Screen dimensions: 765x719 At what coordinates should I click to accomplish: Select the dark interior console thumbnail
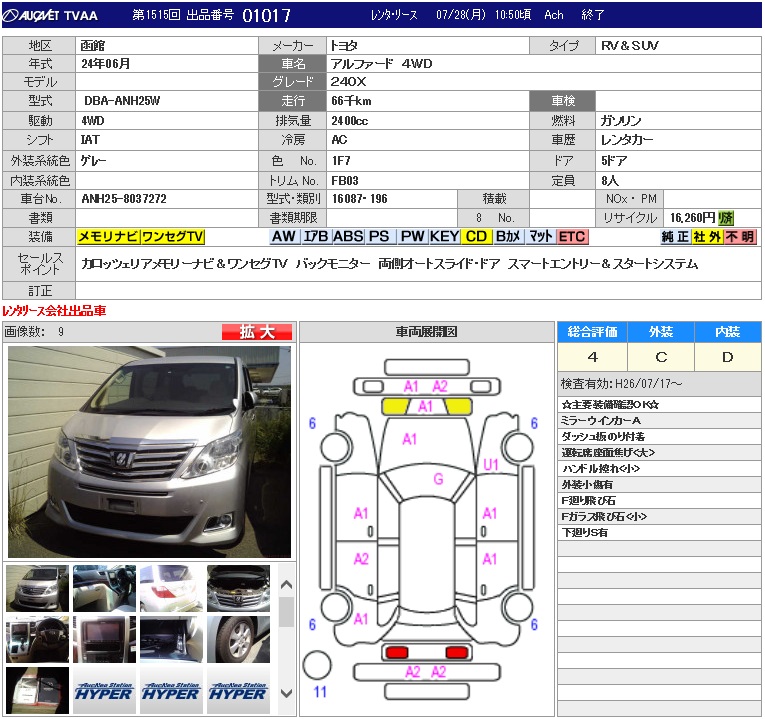(171, 639)
